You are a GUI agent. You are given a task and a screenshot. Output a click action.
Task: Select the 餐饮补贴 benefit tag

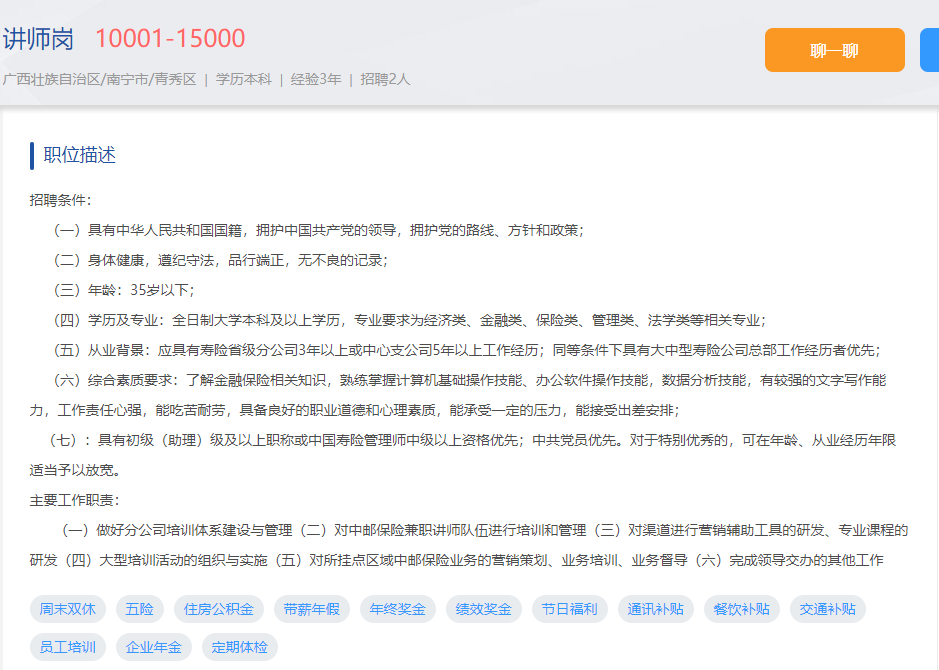pyautogui.click(x=742, y=610)
